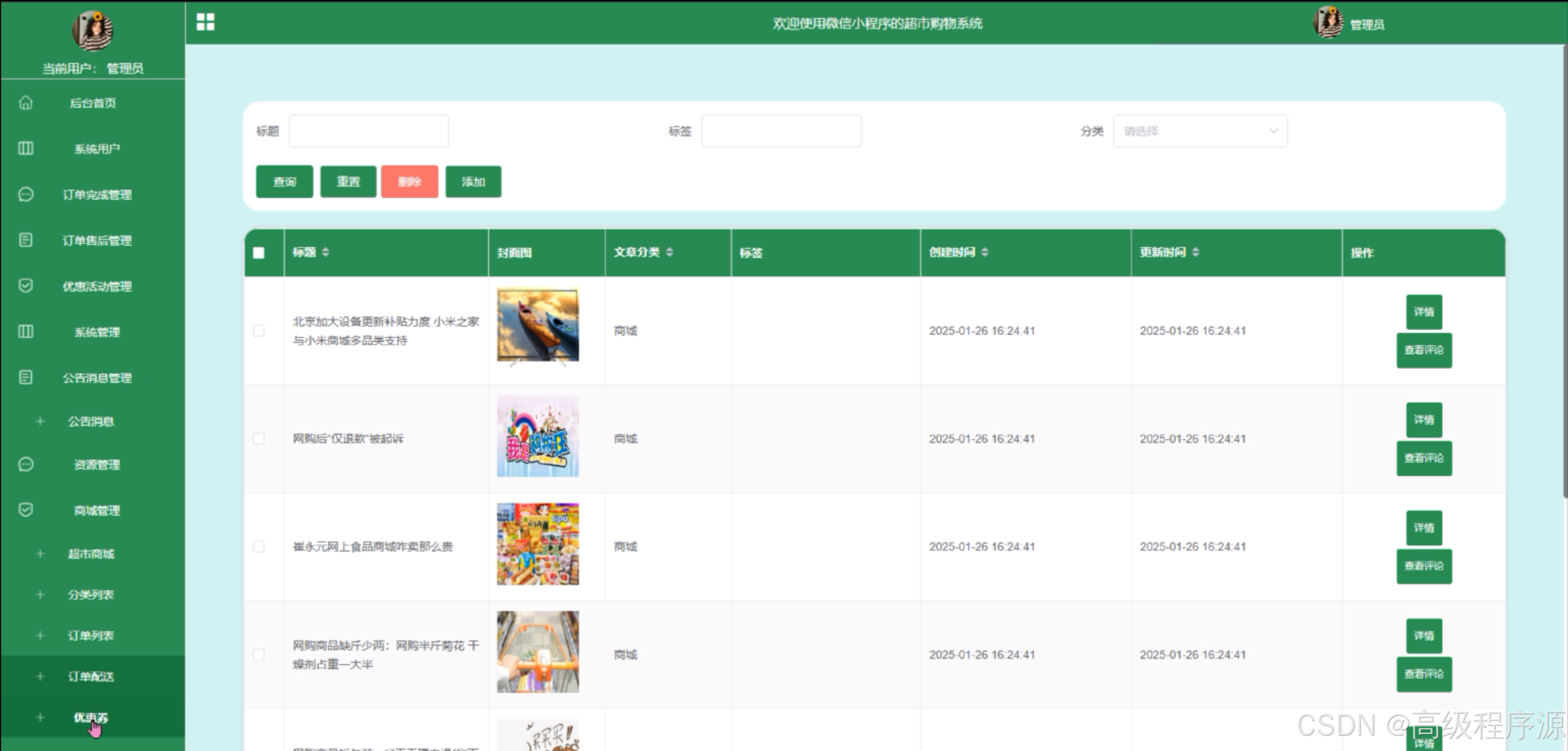
Task: Open the 分类 dropdown selector
Action: click(1200, 131)
